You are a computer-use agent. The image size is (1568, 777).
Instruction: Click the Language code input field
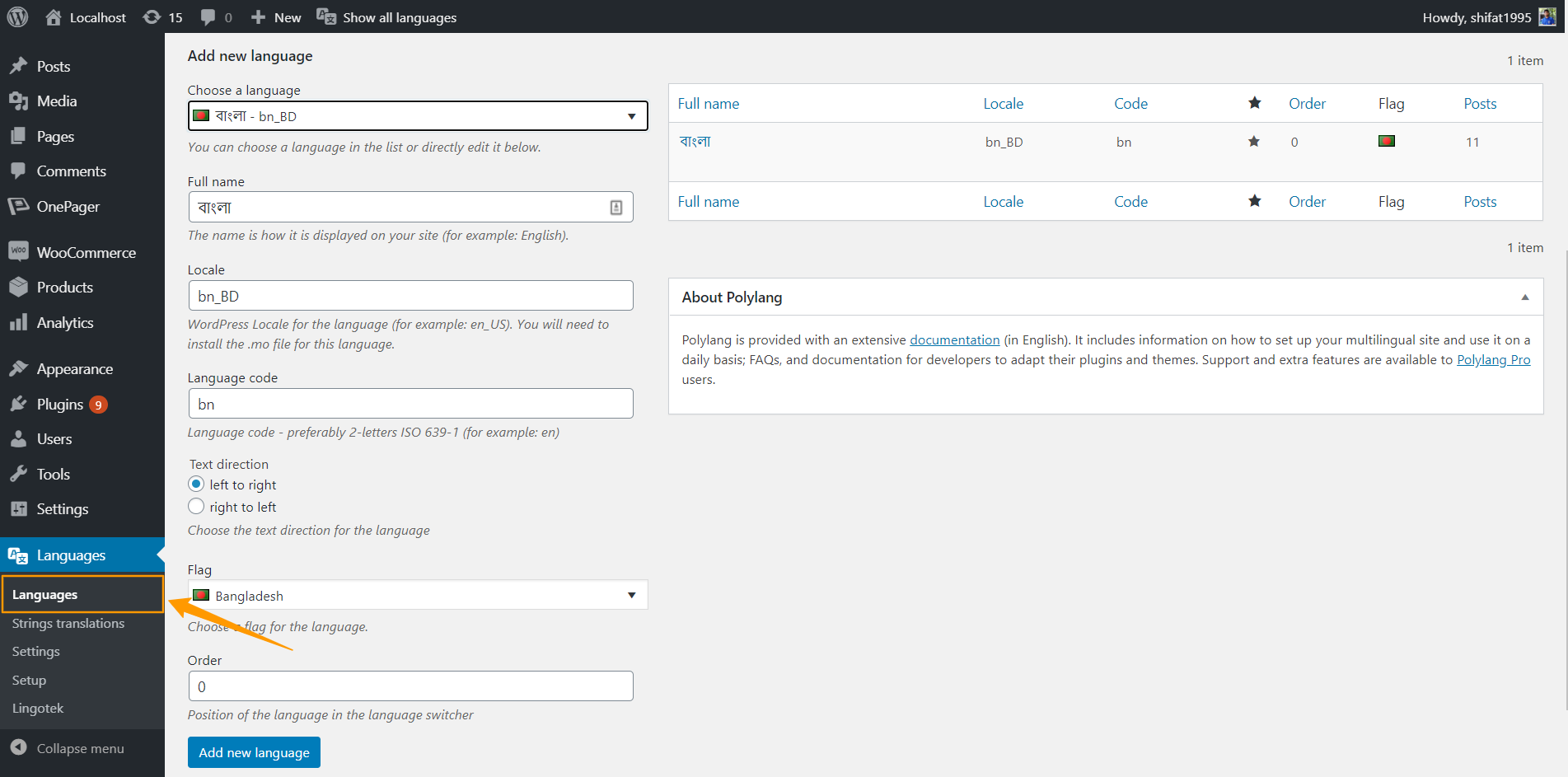410,404
